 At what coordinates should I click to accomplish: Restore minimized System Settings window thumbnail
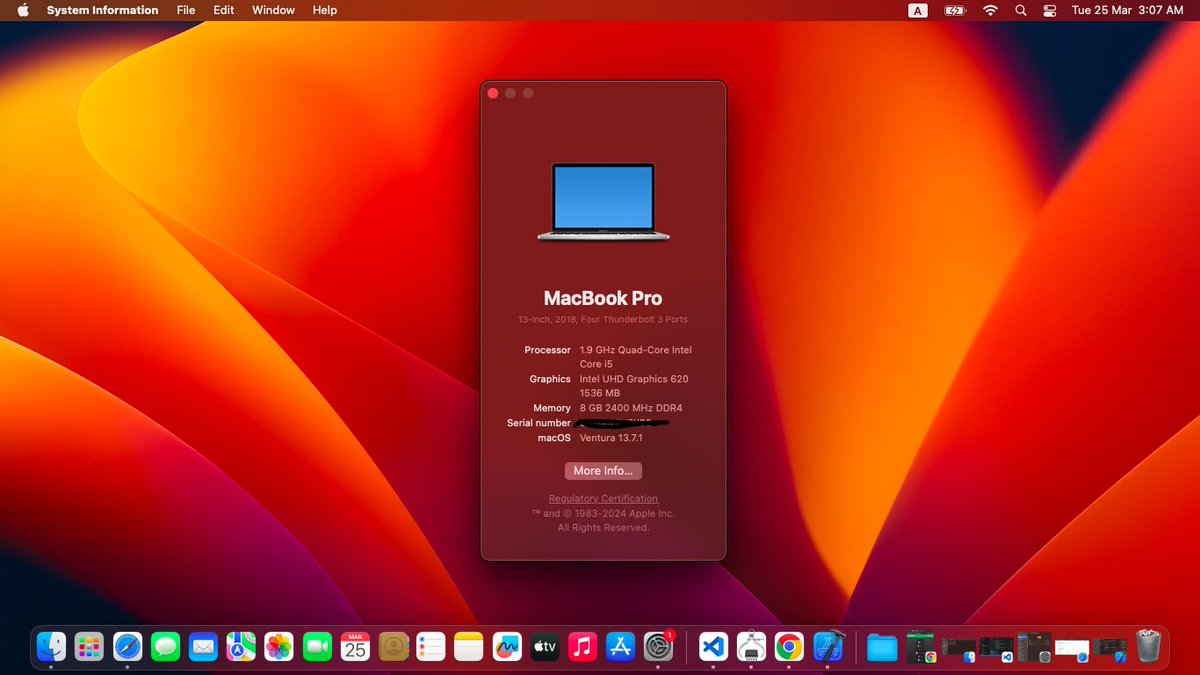click(x=1034, y=647)
